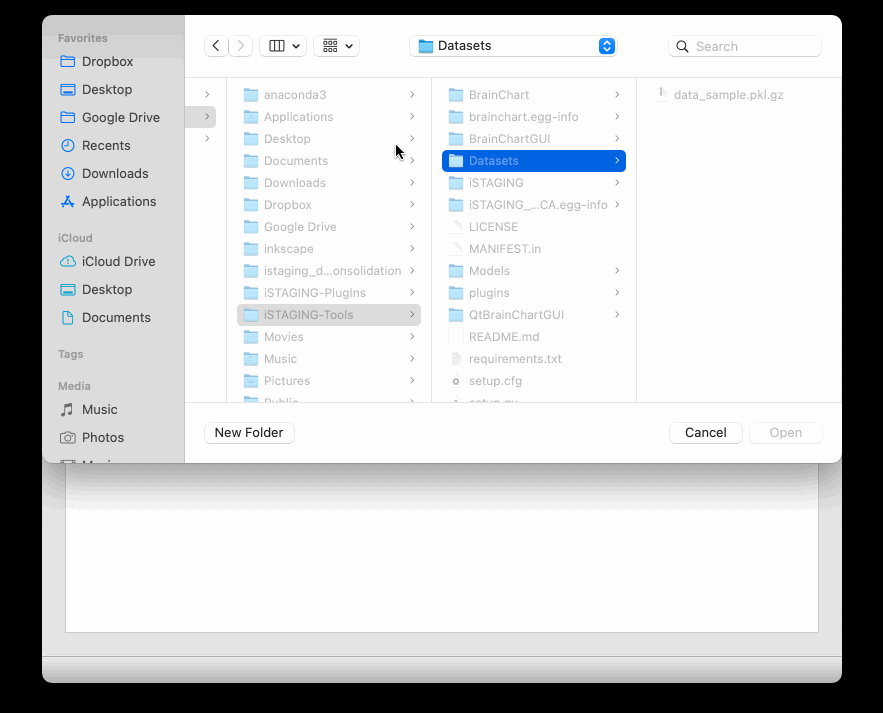This screenshot has height=713, width=883.
Task: Expand the BrainChart folder chevron
Action: (617, 95)
